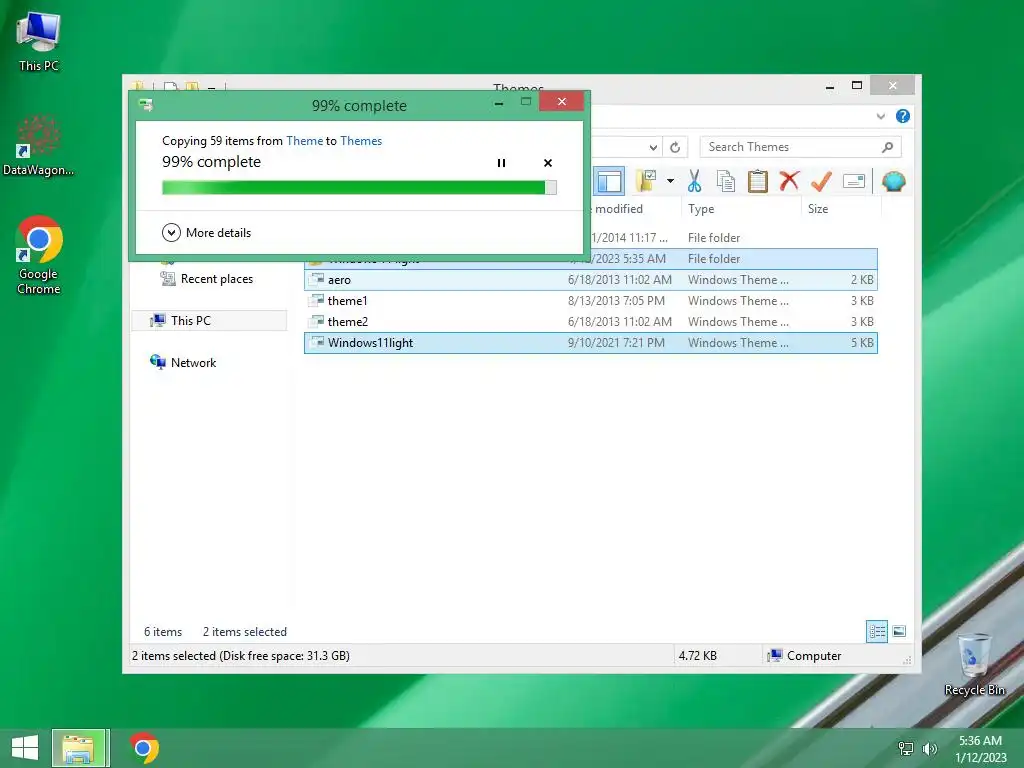1024x768 pixels.
Task: Click the folder options checkmark icon
Action: pyautogui.click(x=646, y=181)
